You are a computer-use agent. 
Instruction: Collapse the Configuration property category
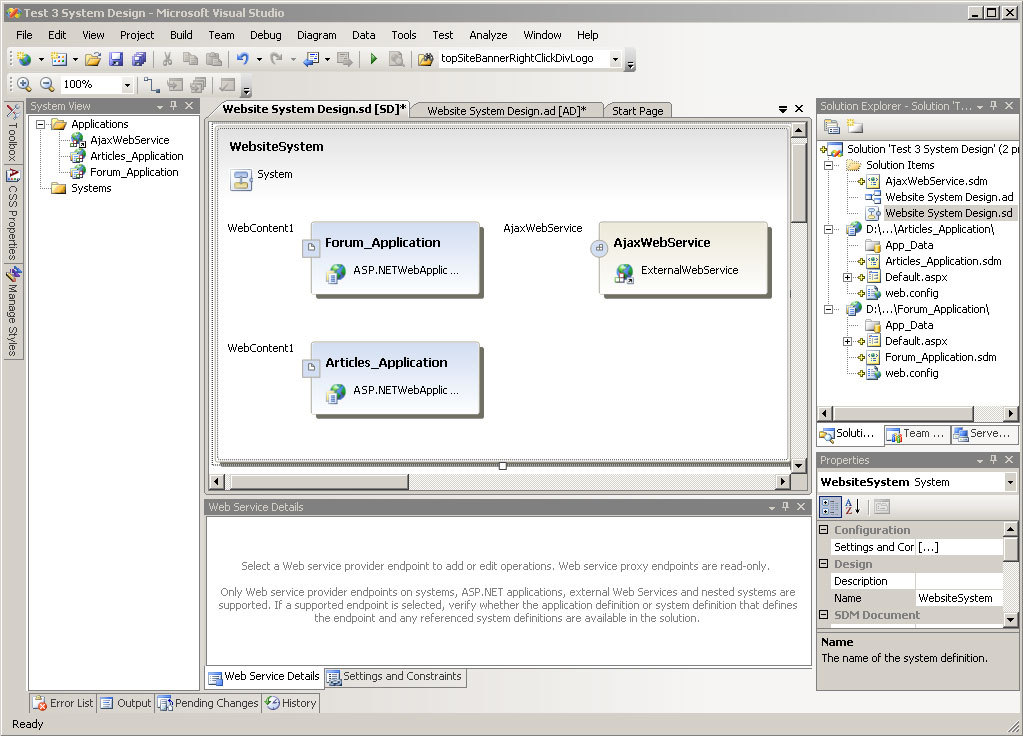coord(824,530)
